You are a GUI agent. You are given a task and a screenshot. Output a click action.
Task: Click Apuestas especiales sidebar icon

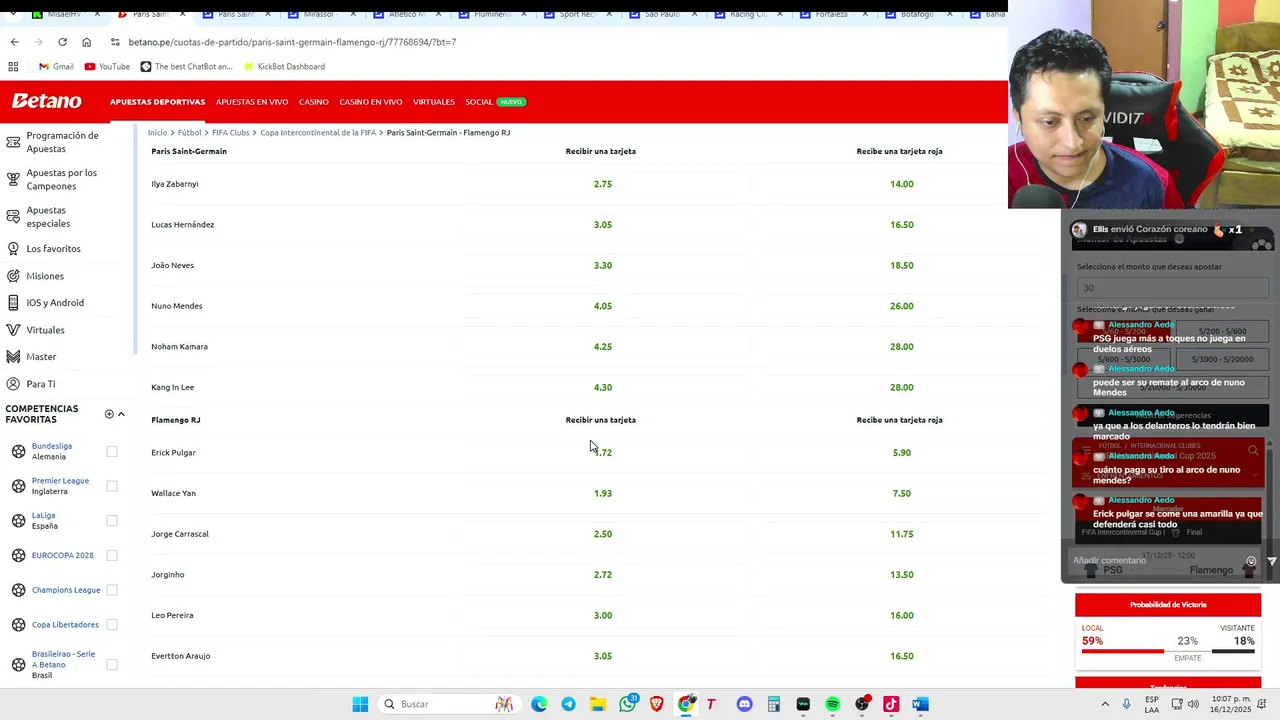(13, 216)
